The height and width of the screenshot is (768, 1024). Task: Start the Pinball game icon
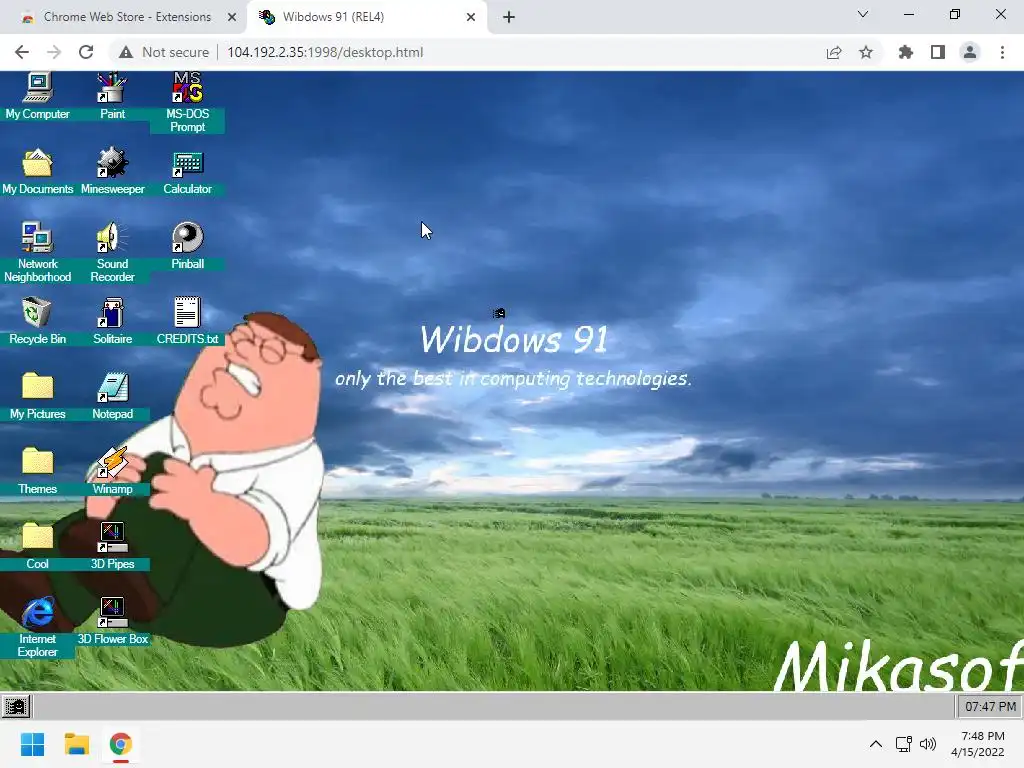tap(187, 246)
